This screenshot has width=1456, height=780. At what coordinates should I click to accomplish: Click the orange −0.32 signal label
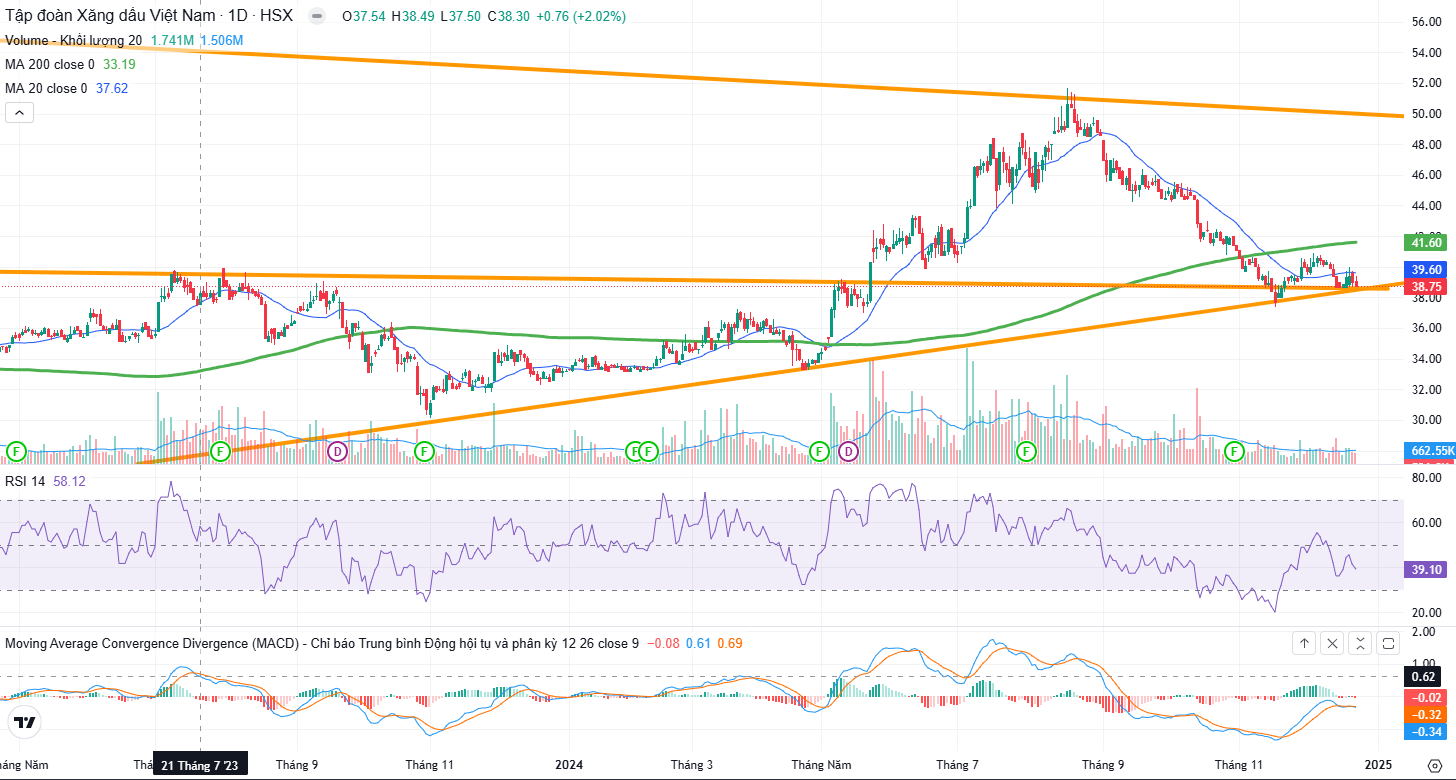click(1427, 714)
